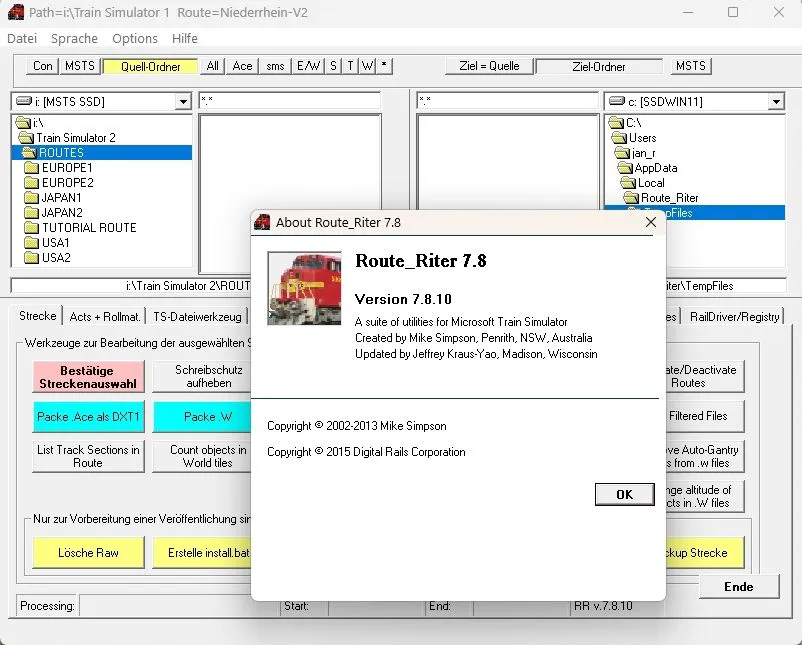Select the All file filter
Screen dimensions: 802x645
(212, 66)
